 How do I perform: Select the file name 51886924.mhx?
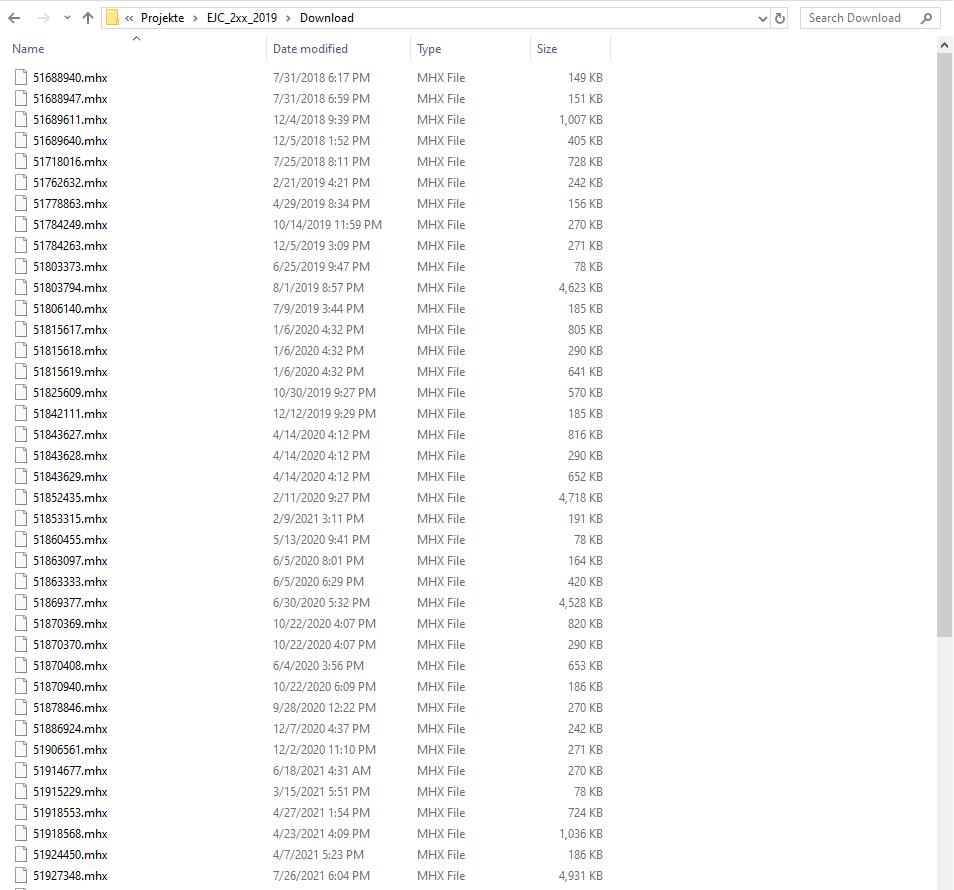[x=70, y=728]
